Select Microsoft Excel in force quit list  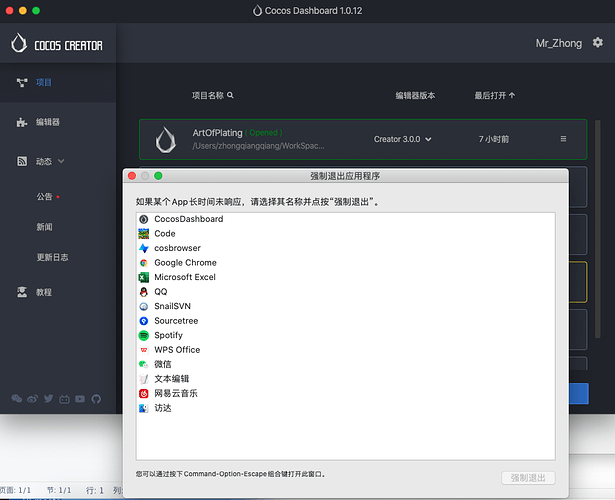346,277
